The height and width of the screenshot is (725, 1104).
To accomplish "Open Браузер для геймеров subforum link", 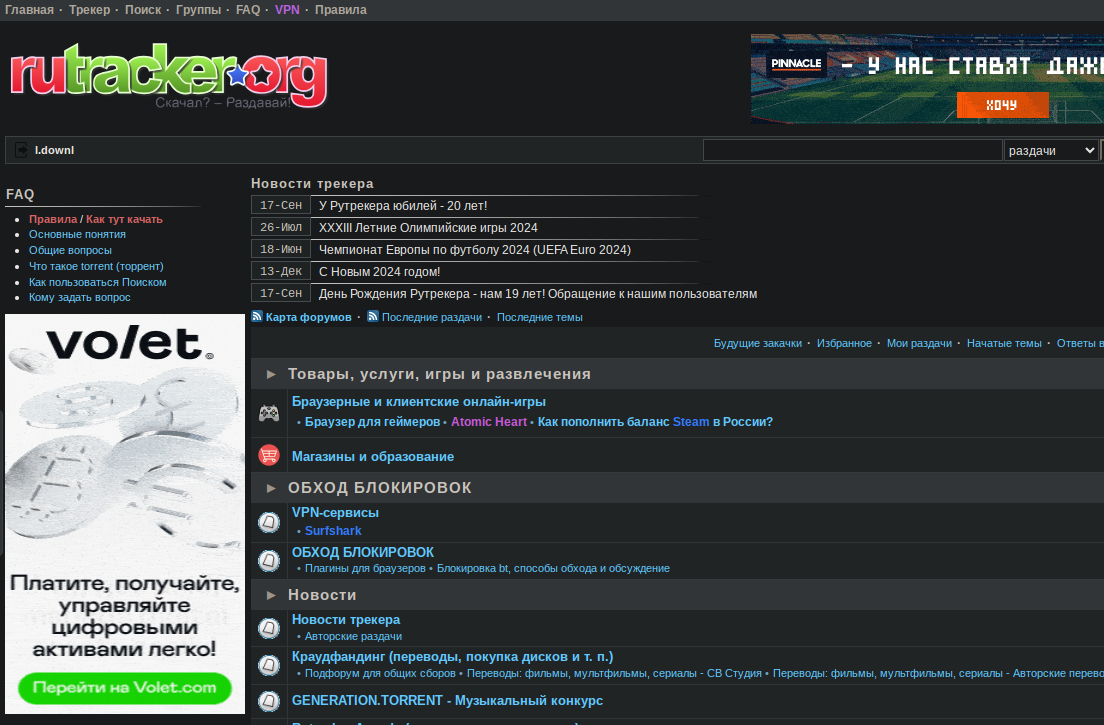I will coord(372,422).
